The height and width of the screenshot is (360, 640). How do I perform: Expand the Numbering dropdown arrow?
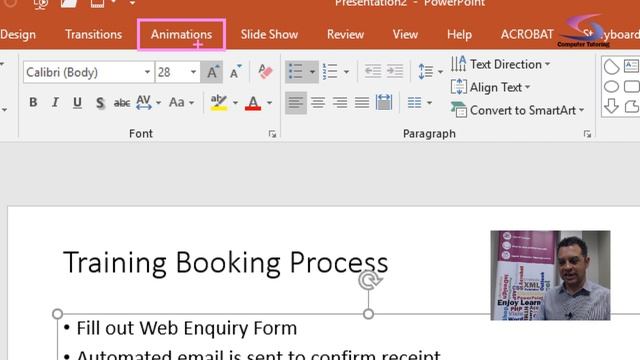tap(346, 72)
